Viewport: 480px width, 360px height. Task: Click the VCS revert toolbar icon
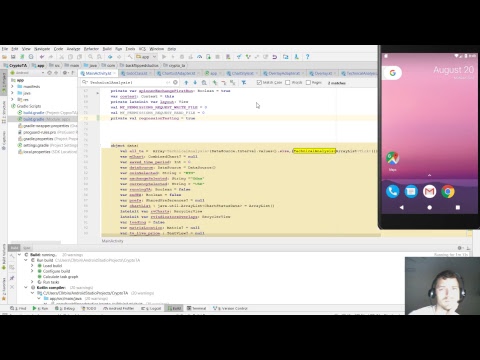pos(275,57)
